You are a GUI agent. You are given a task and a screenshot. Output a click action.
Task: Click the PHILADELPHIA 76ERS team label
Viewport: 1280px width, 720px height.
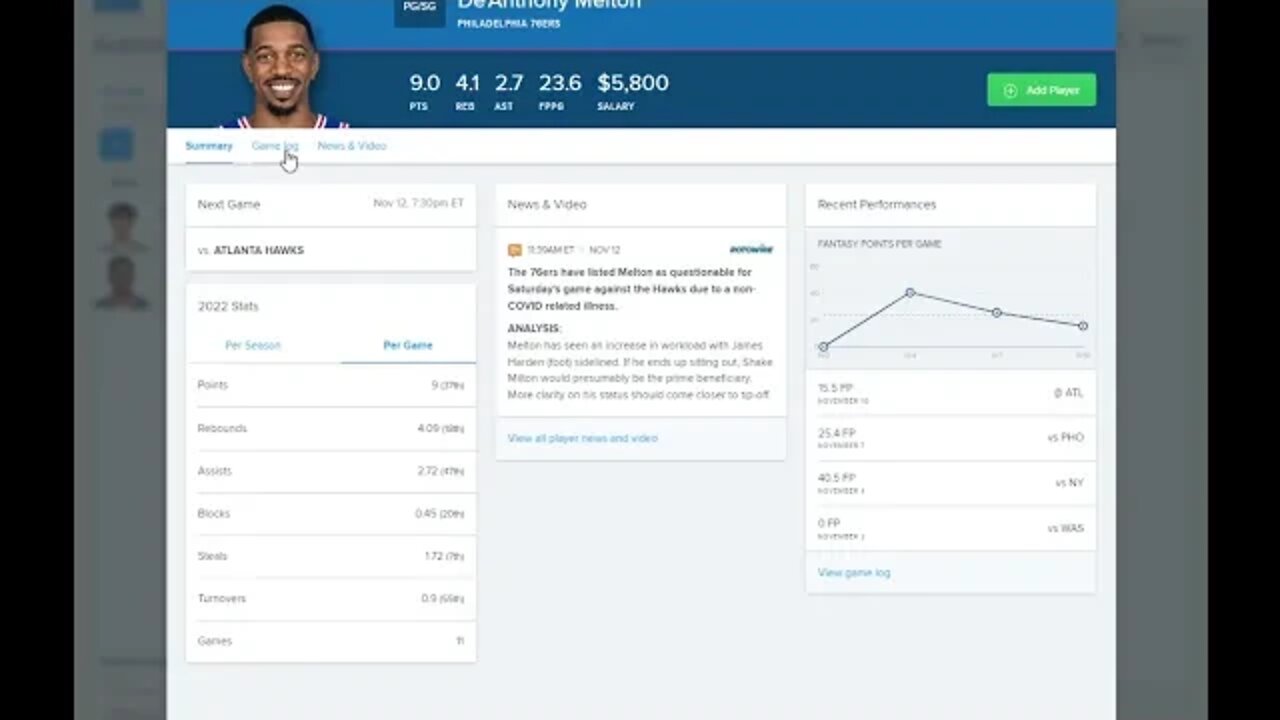[x=509, y=23]
